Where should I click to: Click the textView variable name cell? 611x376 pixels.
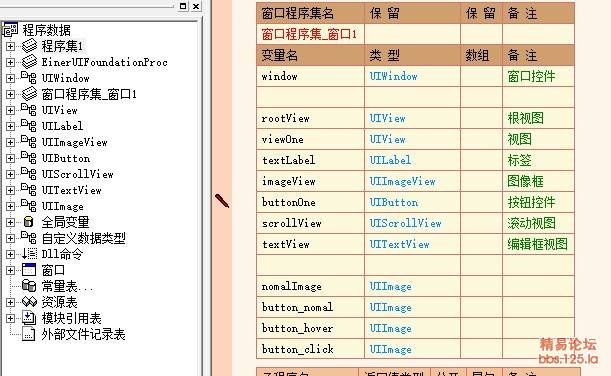point(311,244)
